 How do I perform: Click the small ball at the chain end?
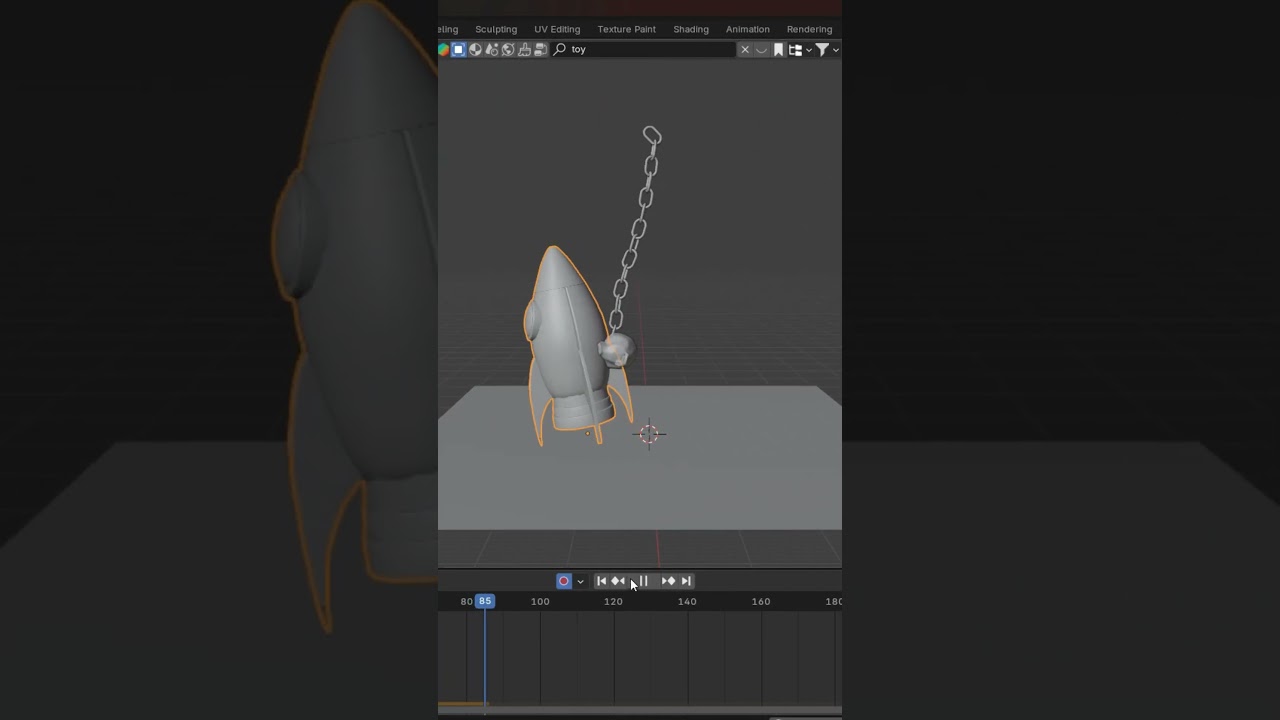tap(616, 350)
